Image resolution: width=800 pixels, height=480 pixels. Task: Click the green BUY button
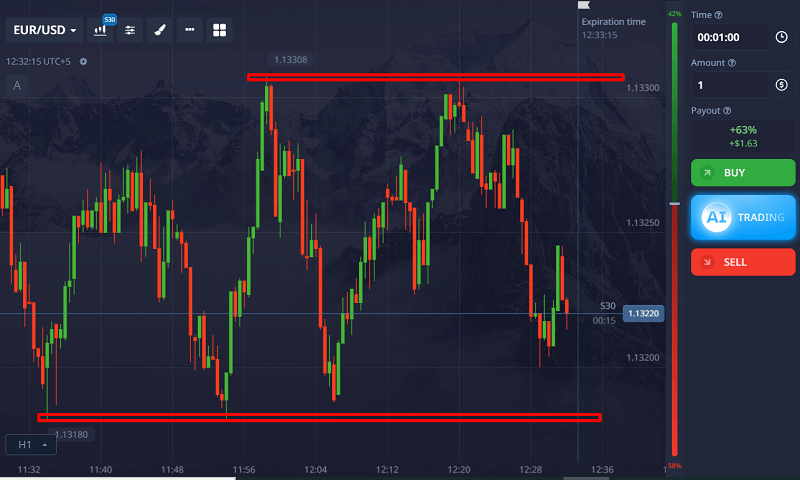coord(743,172)
